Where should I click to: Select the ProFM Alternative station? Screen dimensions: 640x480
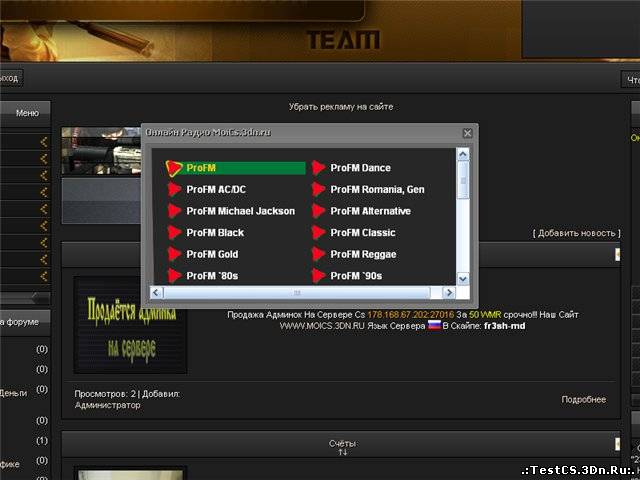coord(371,211)
